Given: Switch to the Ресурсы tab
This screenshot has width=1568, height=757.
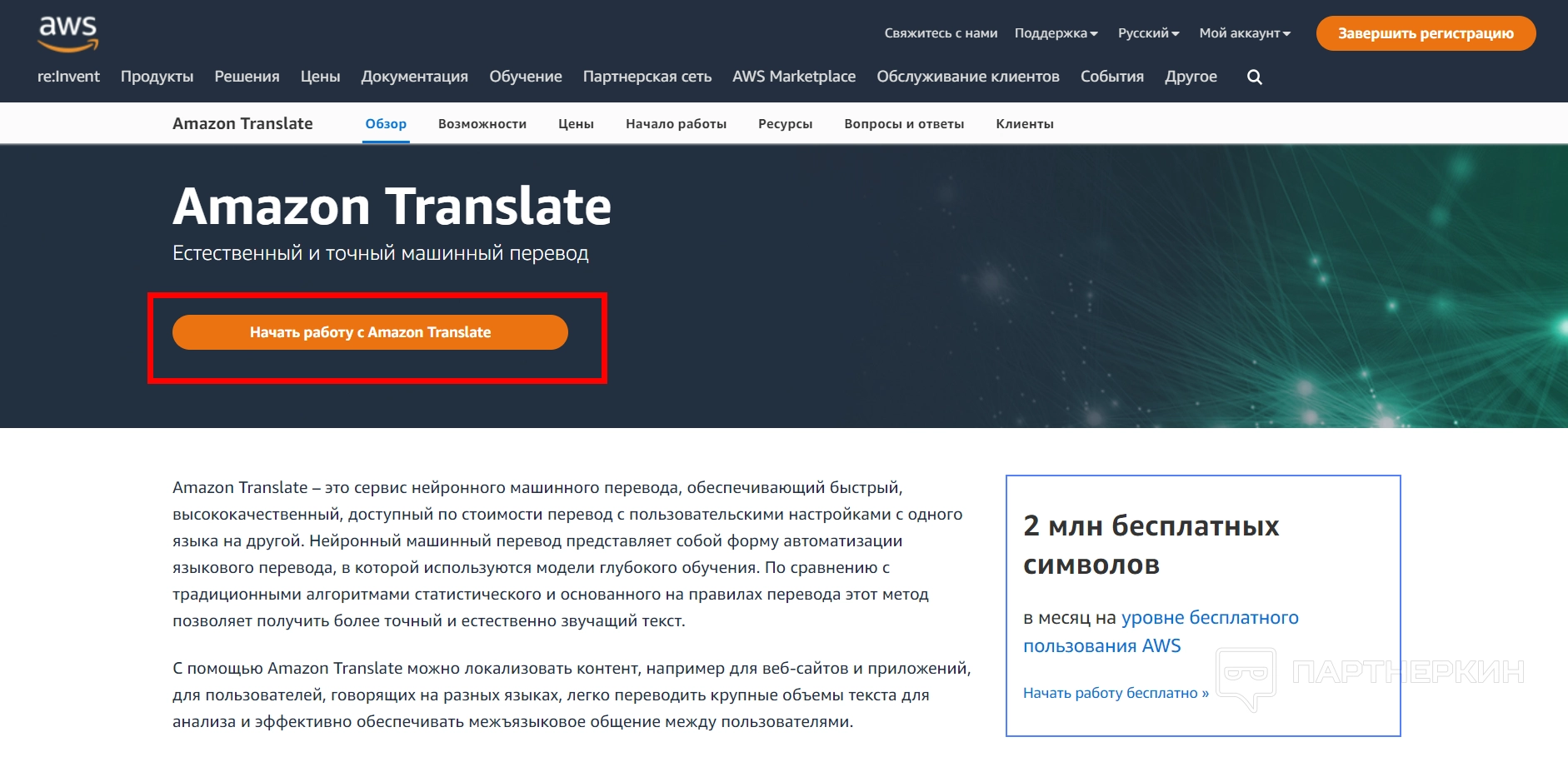Looking at the screenshot, I should pos(785,123).
